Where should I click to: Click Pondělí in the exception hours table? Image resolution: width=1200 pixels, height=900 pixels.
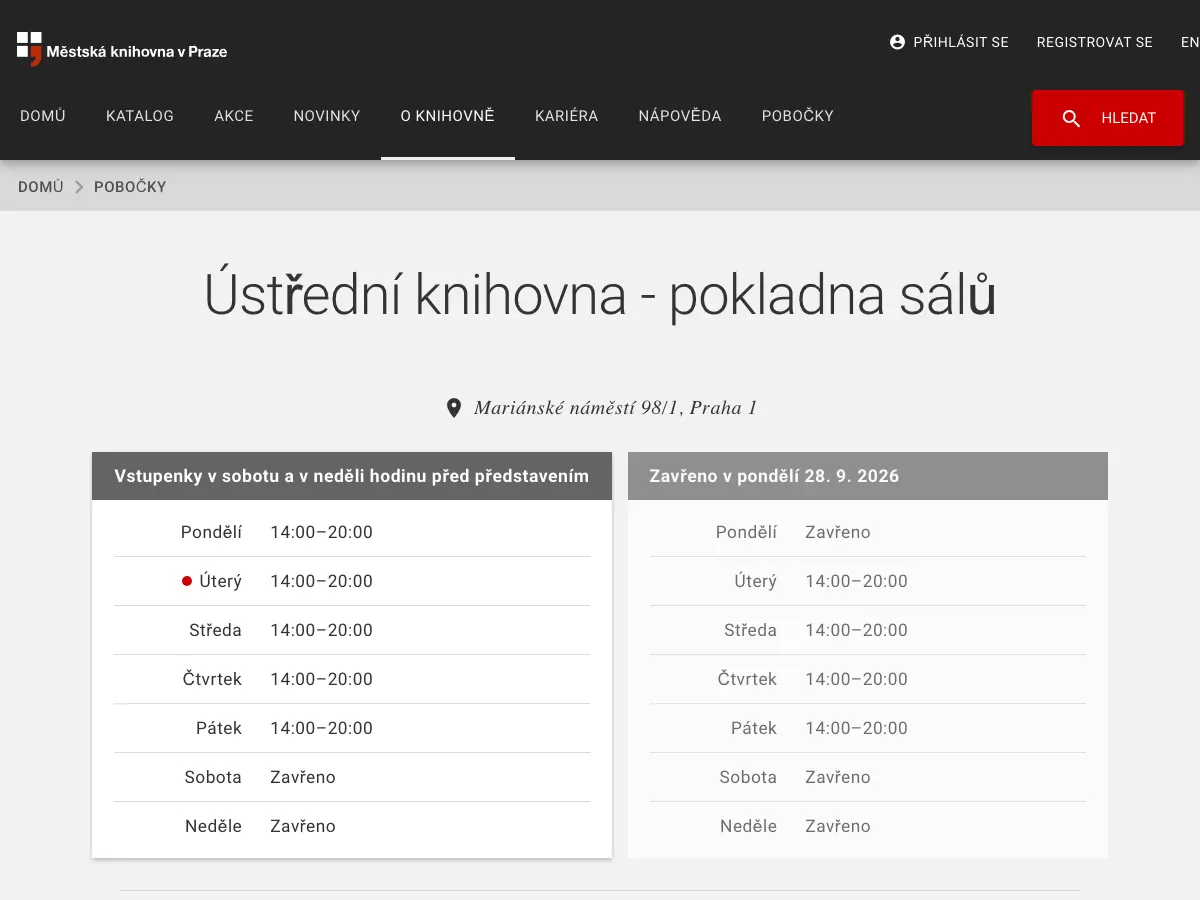746,532
